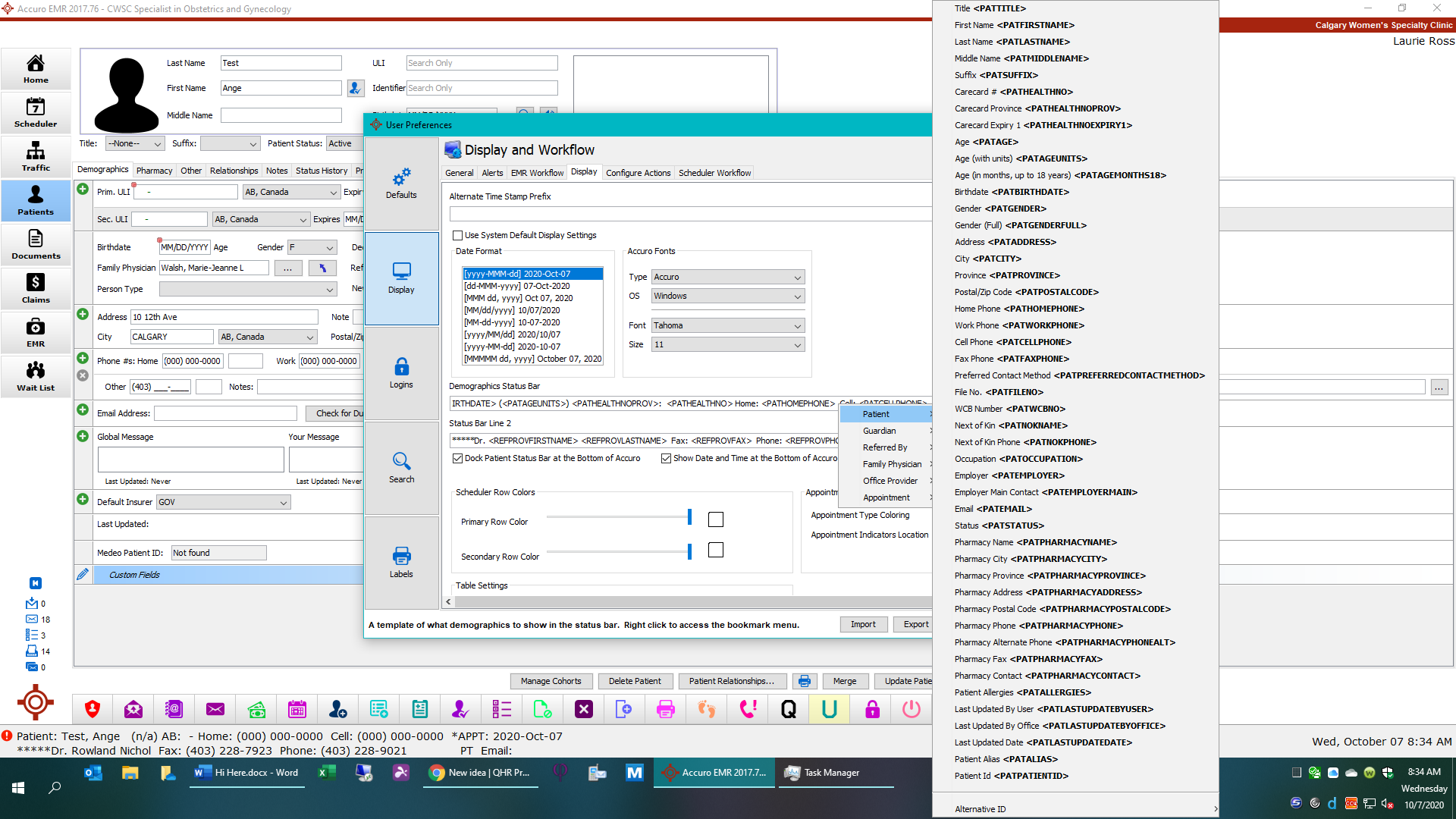The height and width of the screenshot is (819, 1456).
Task: Click the Delete Patient button
Action: 634,681
